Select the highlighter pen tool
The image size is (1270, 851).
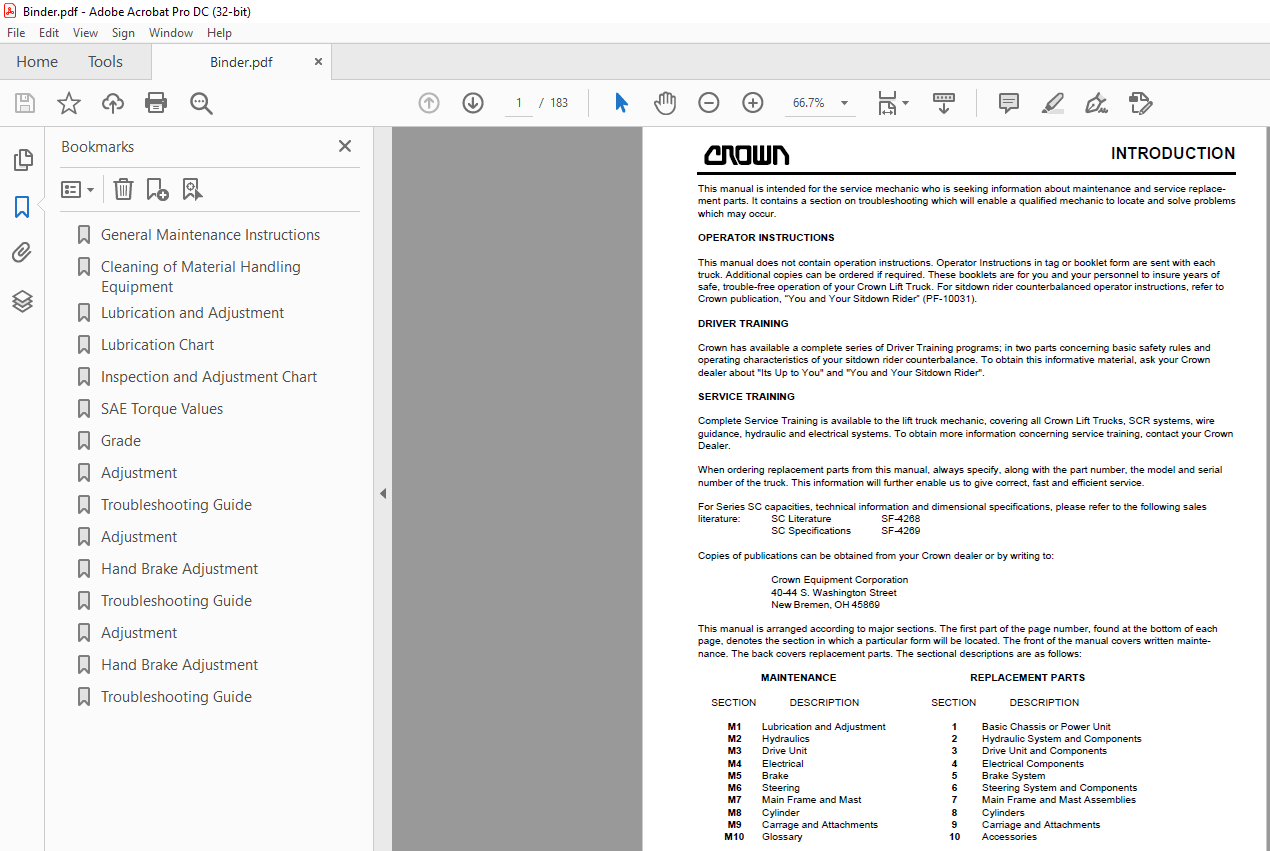pyautogui.click(x=1052, y=103)
